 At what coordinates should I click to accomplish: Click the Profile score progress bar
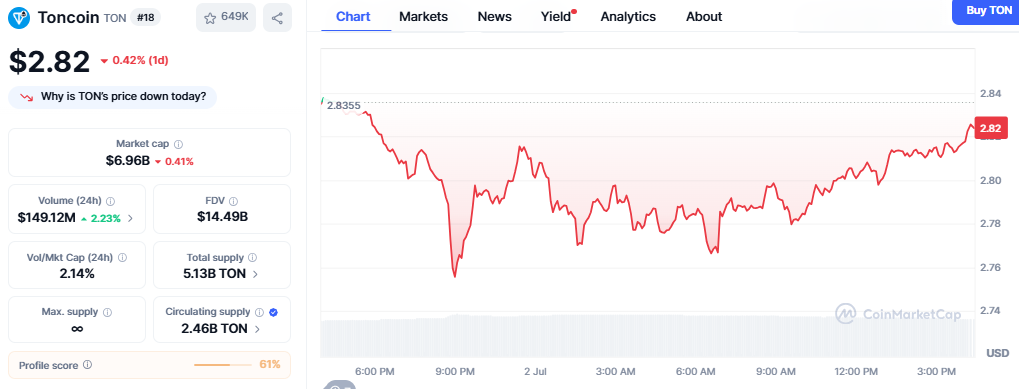[x=223, y=365]
